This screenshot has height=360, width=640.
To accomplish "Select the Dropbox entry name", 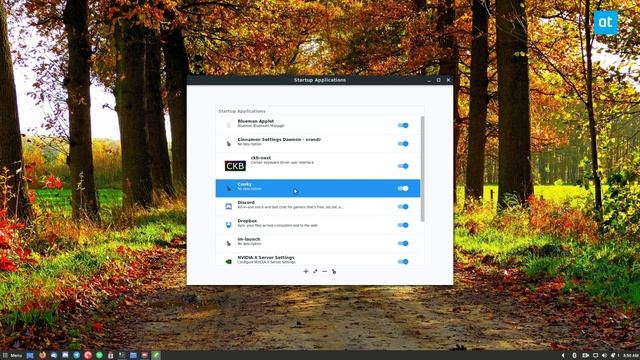I will point(247,221).
